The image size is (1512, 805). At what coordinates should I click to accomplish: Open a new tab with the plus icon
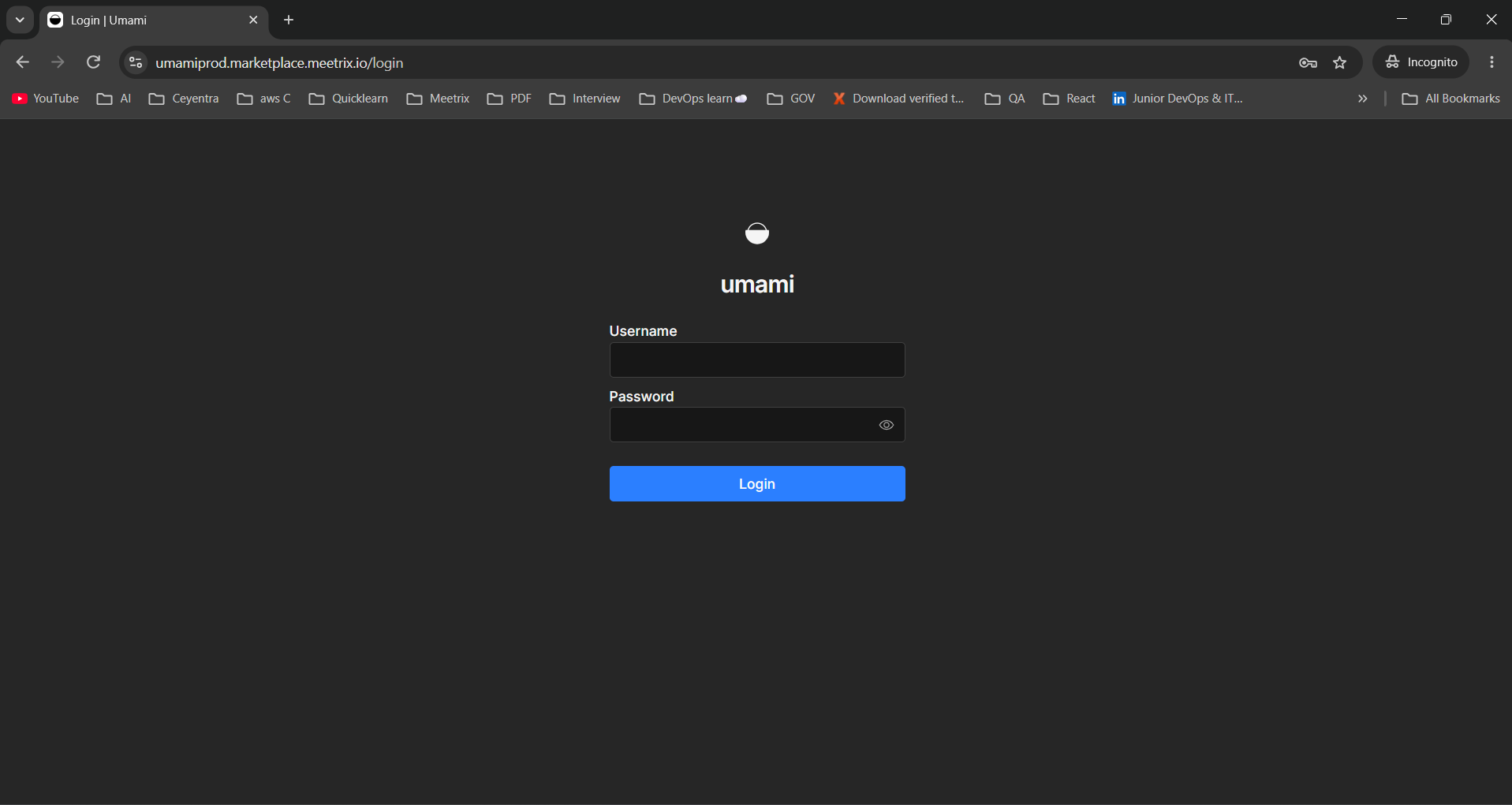coord(289,20)
